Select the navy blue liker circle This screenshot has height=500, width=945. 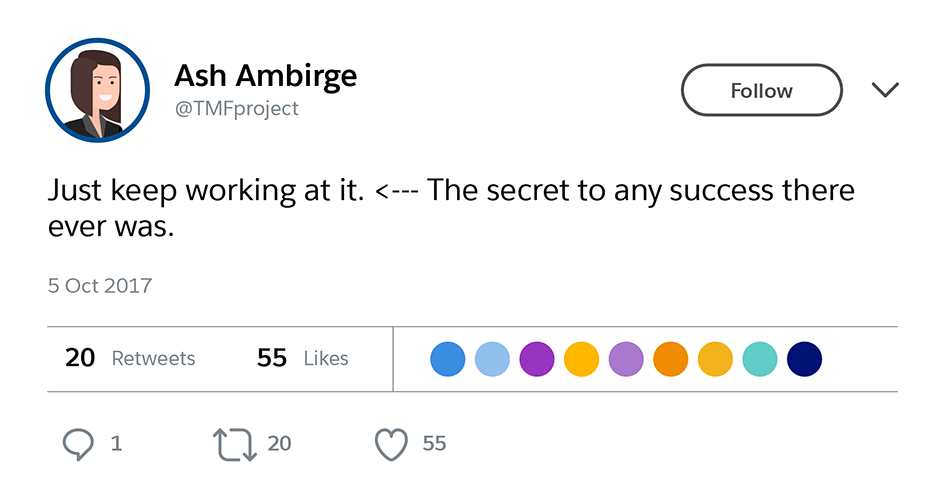point(805,359)
